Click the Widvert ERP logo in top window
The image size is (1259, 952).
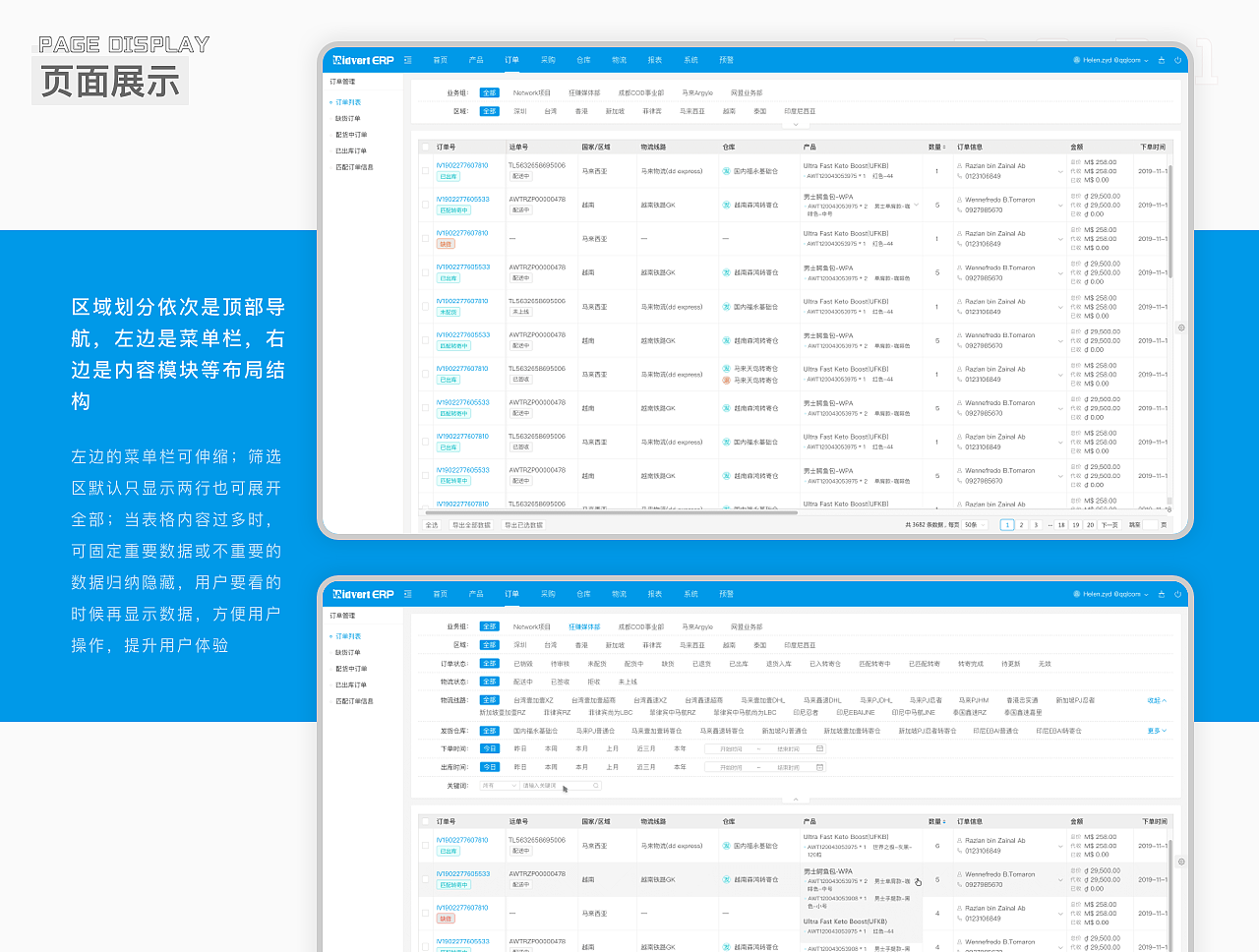coord(363,60)
